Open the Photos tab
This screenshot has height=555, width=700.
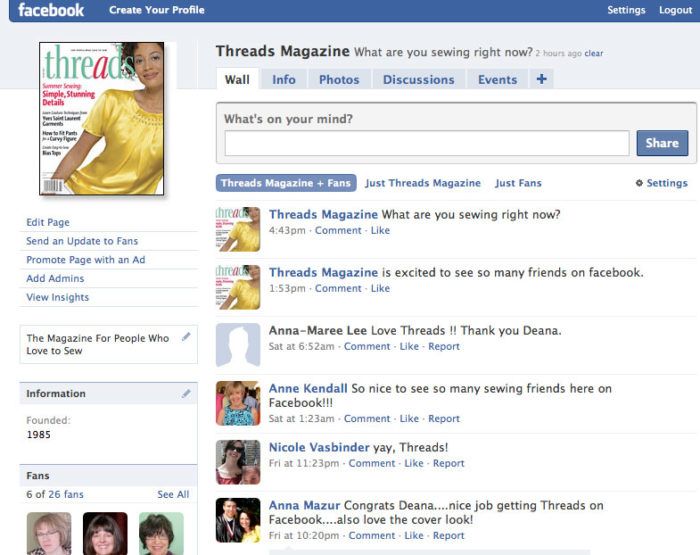click(x=339, y=79)
